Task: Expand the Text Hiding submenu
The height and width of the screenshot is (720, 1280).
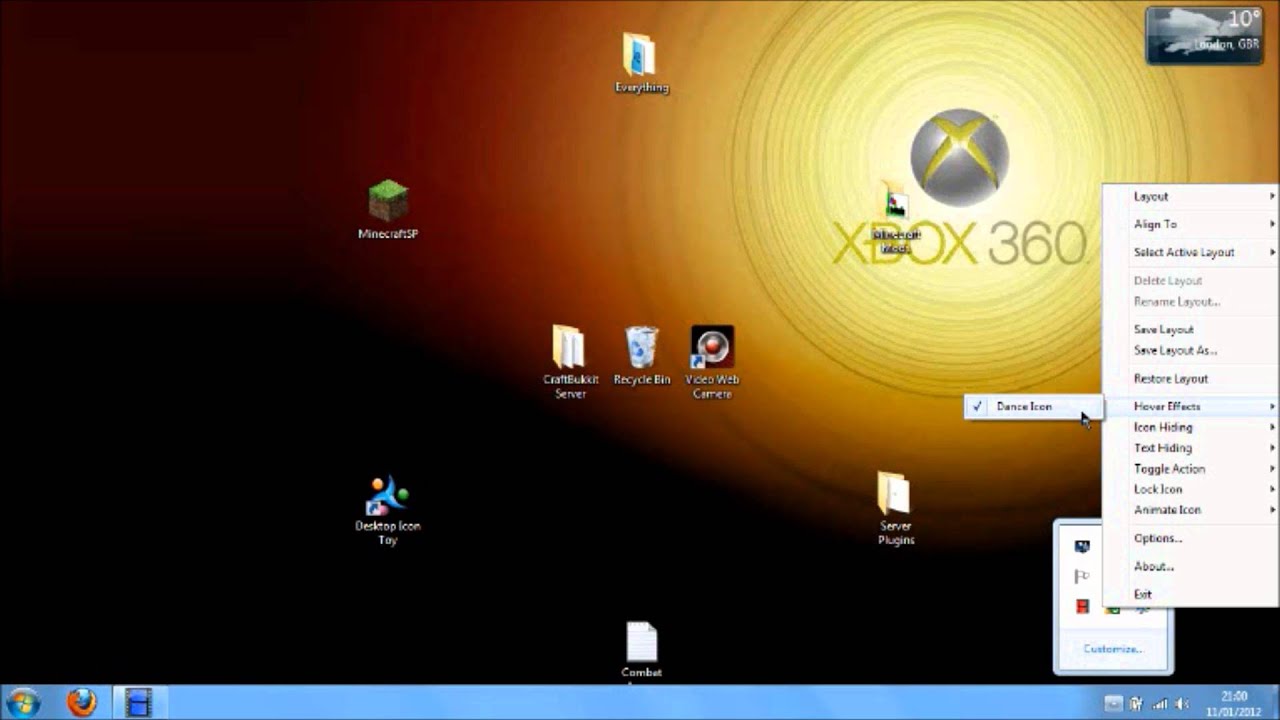Action: pyautogui.click(x=1191, y=448)
